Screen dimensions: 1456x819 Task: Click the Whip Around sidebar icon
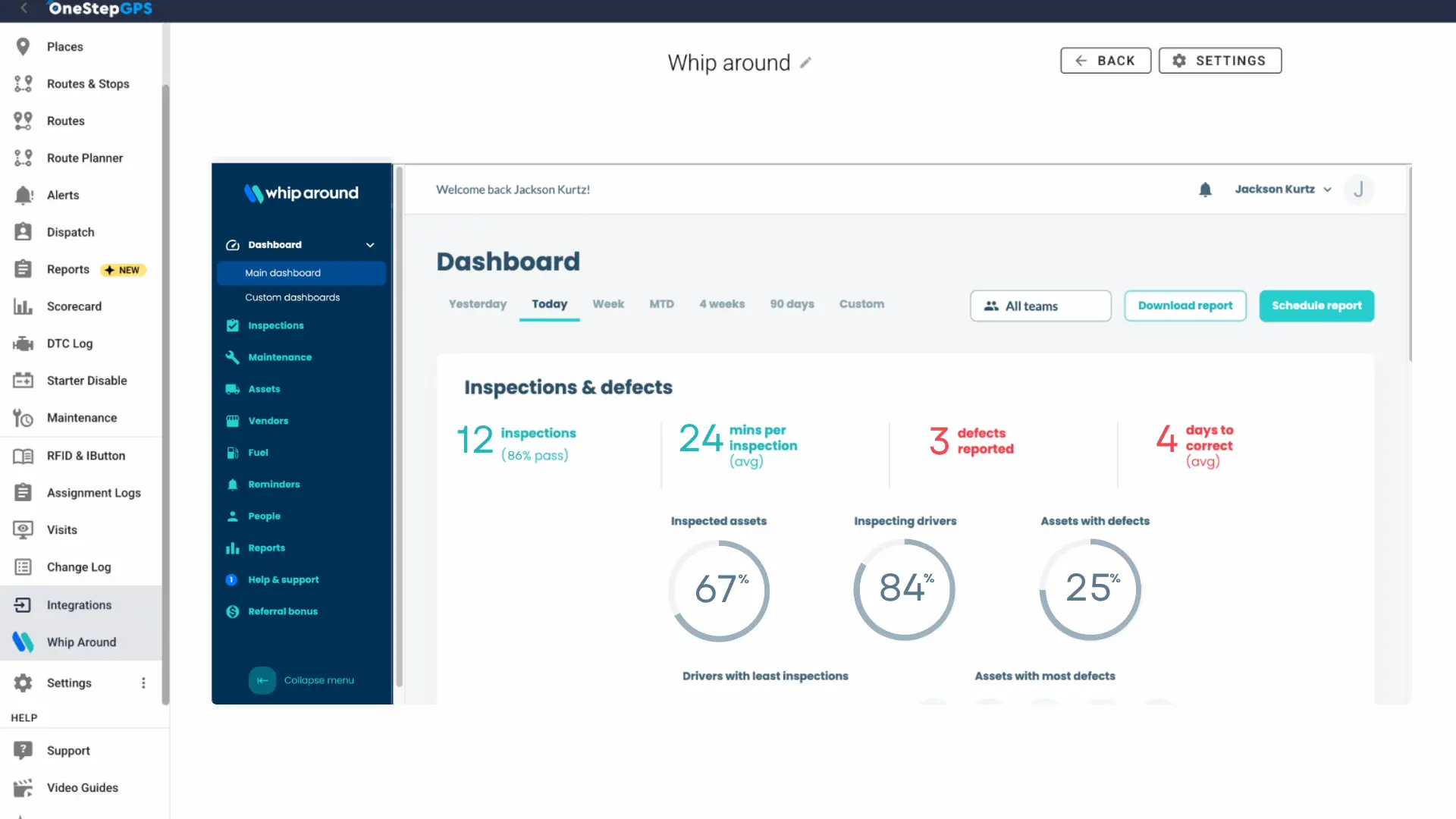click(x=22, y=642)
